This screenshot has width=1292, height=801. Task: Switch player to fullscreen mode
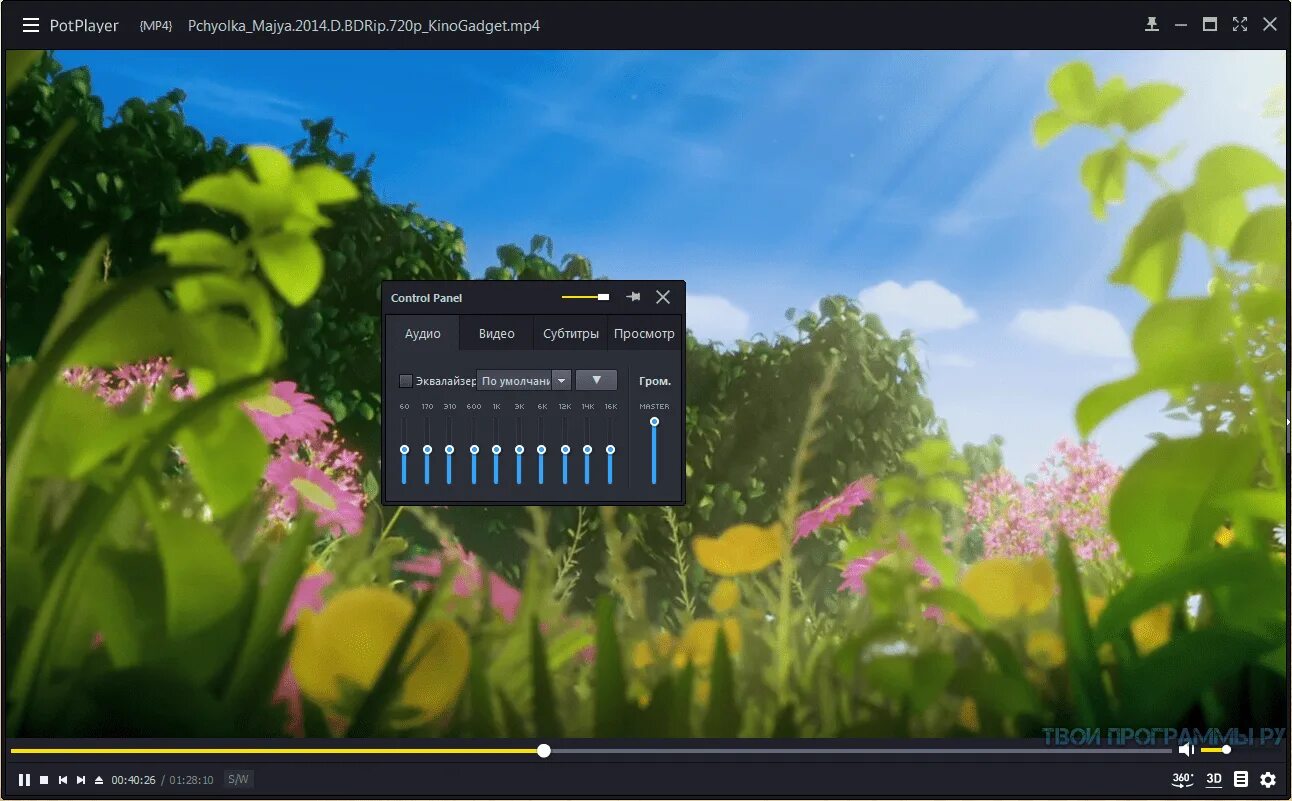click(x=1240, y=25)
